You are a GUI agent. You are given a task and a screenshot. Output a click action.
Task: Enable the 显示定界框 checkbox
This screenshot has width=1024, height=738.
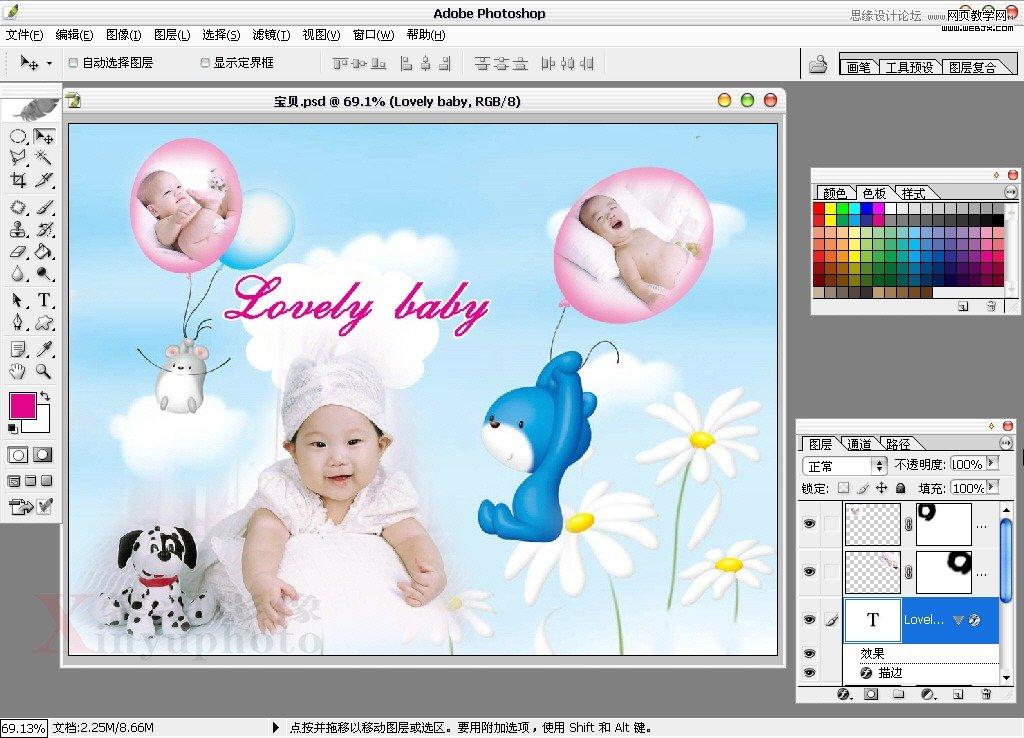coord(204,62)
